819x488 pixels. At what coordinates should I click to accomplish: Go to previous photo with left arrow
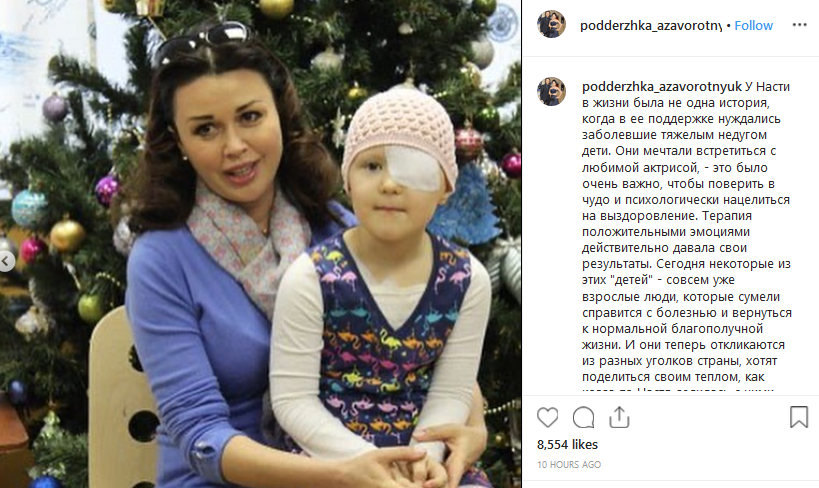click(x=6, y=261)
